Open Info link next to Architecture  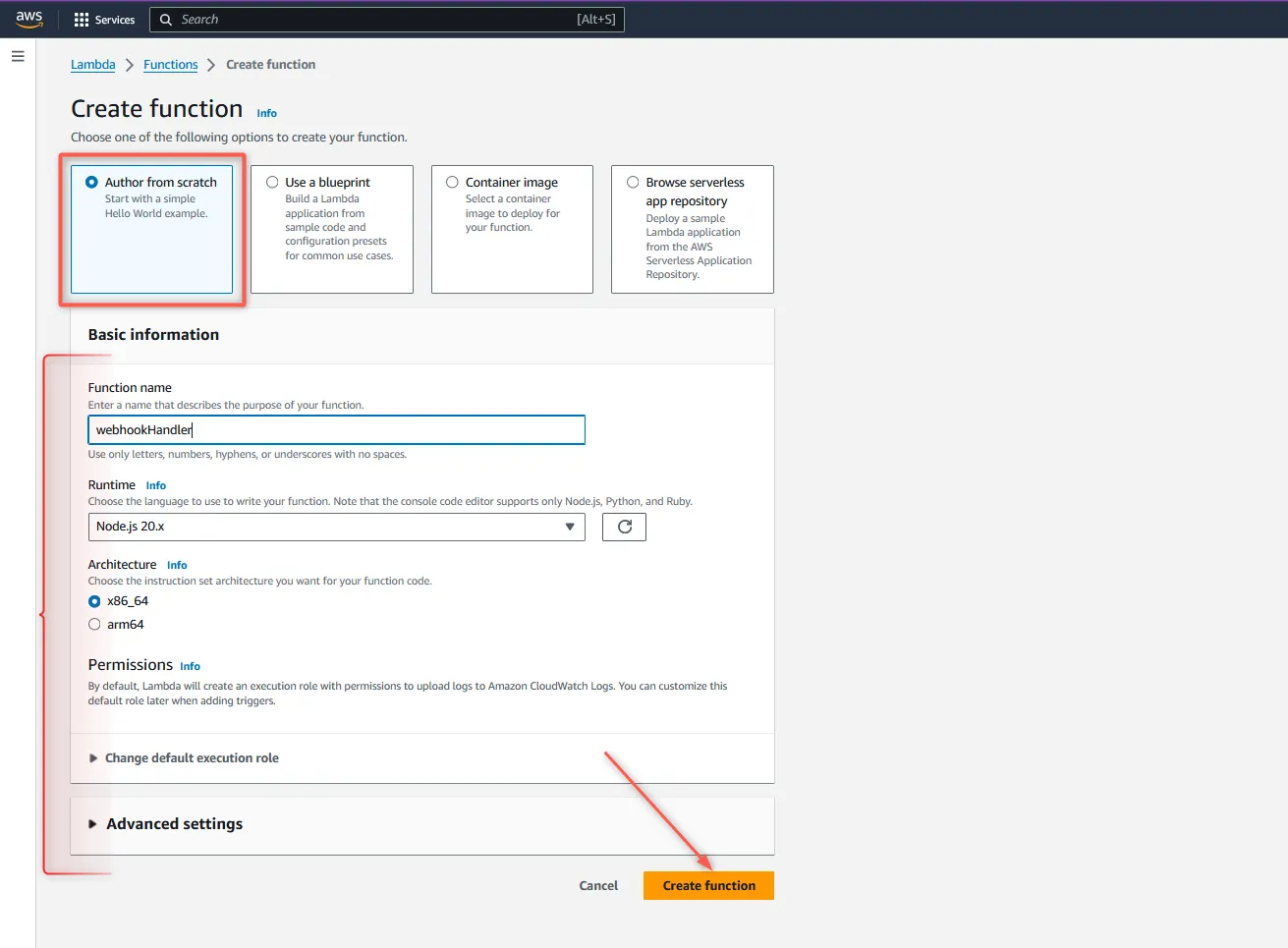177,565
